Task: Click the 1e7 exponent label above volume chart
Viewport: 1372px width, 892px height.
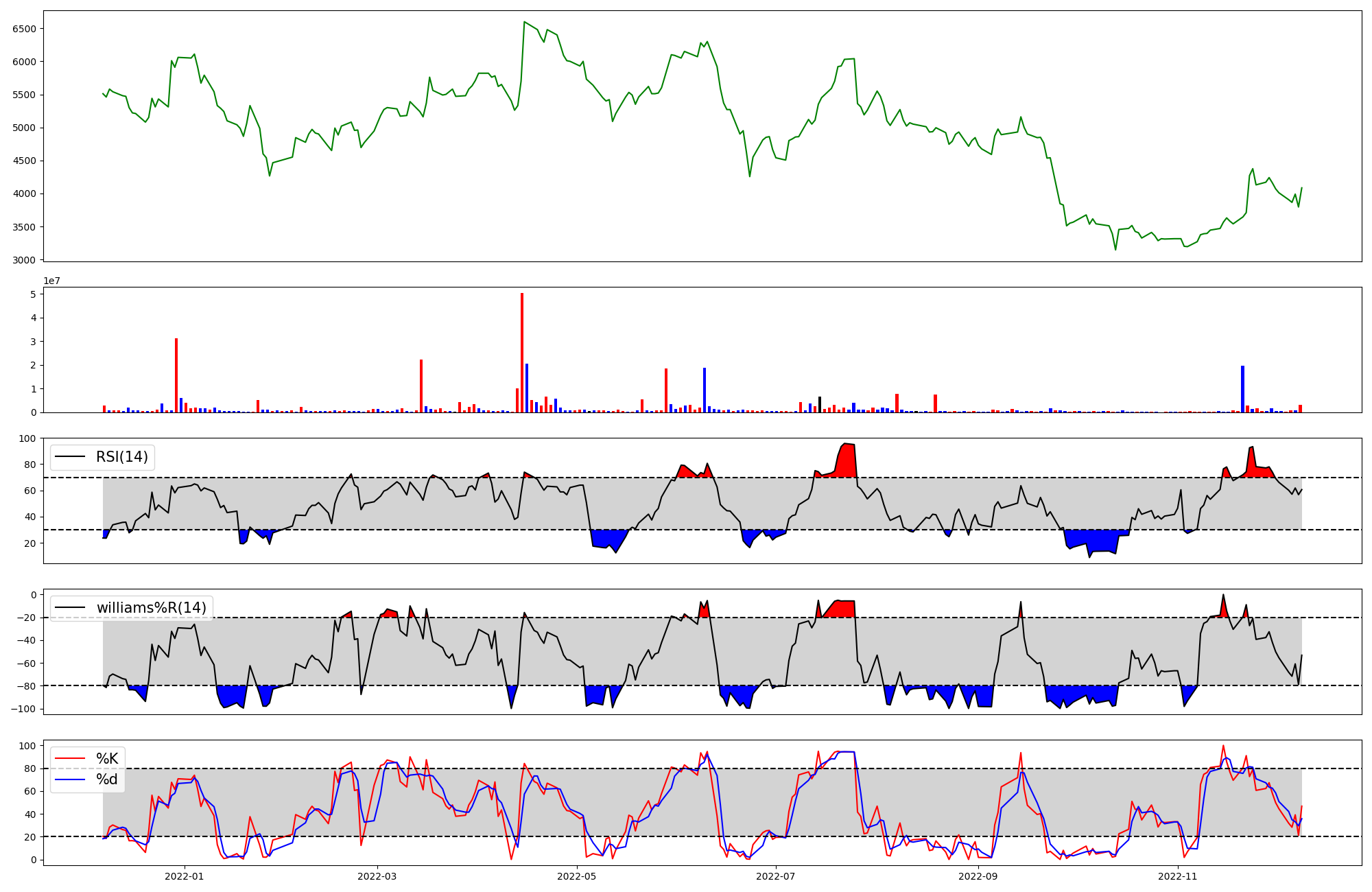Action: (52, 281)
